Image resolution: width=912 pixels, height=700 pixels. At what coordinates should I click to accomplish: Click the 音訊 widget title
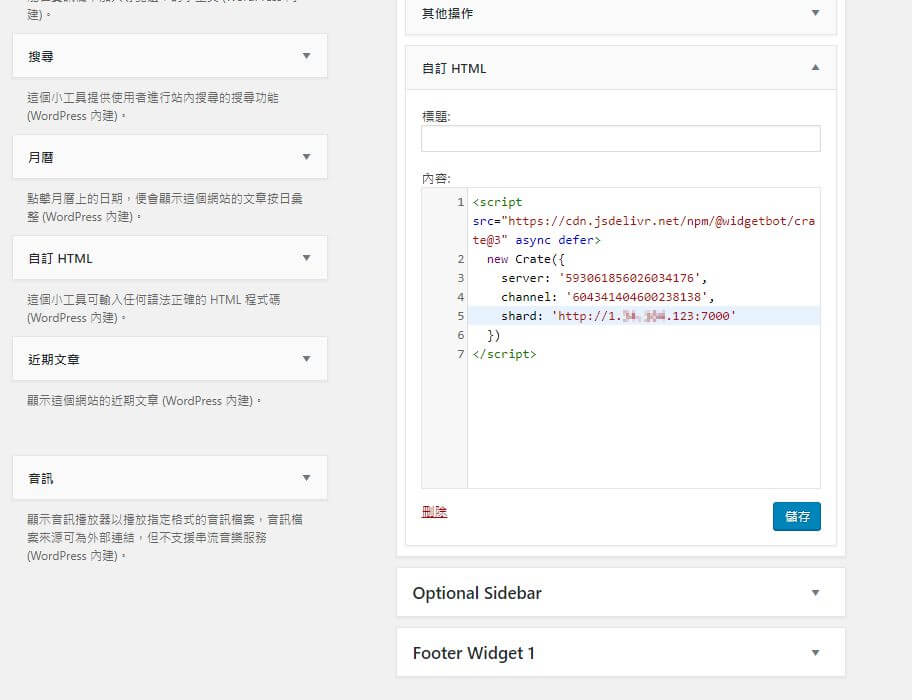pyautogui.click(x=41, y=478)
